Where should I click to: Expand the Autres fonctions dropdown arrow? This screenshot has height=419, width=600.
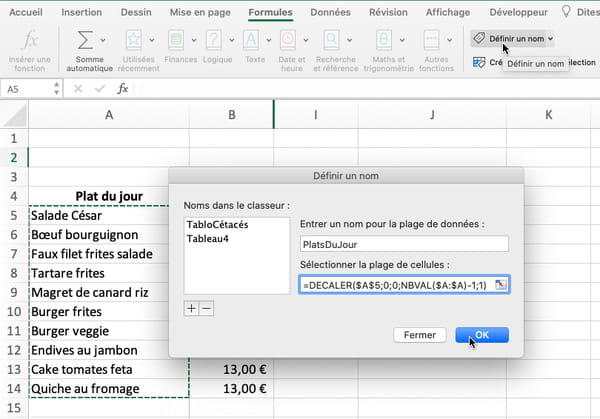[x=450, y=40]
